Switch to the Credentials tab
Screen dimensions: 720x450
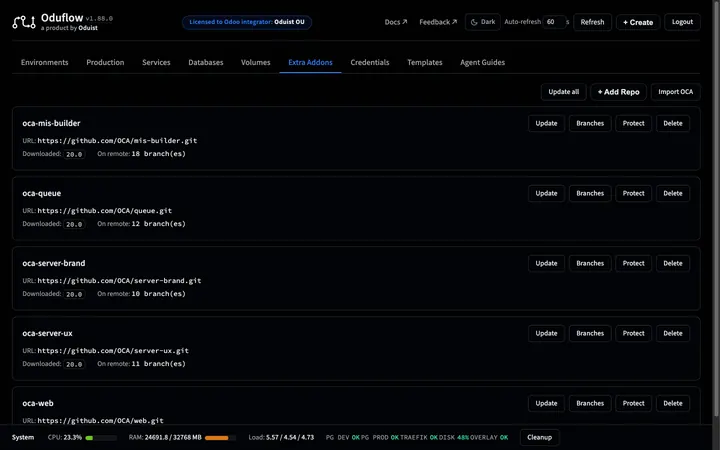pos(370,62)
